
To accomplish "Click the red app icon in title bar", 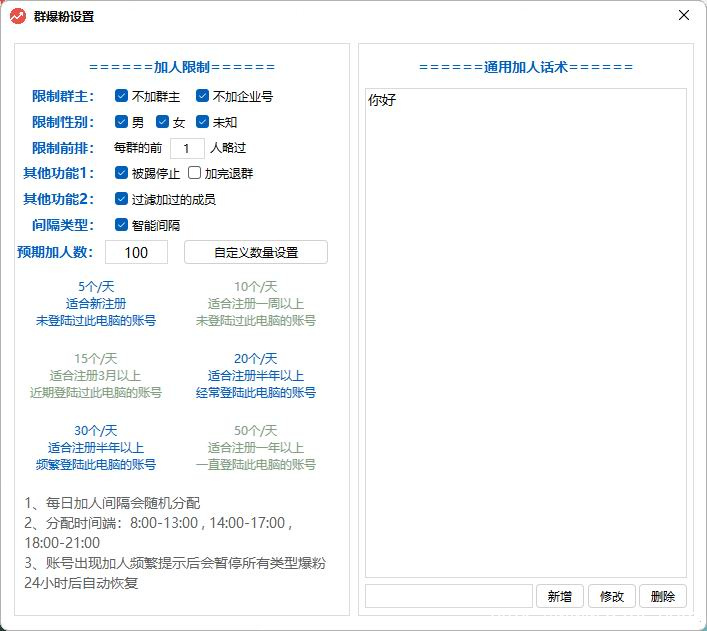I will [x=17, y=16].
